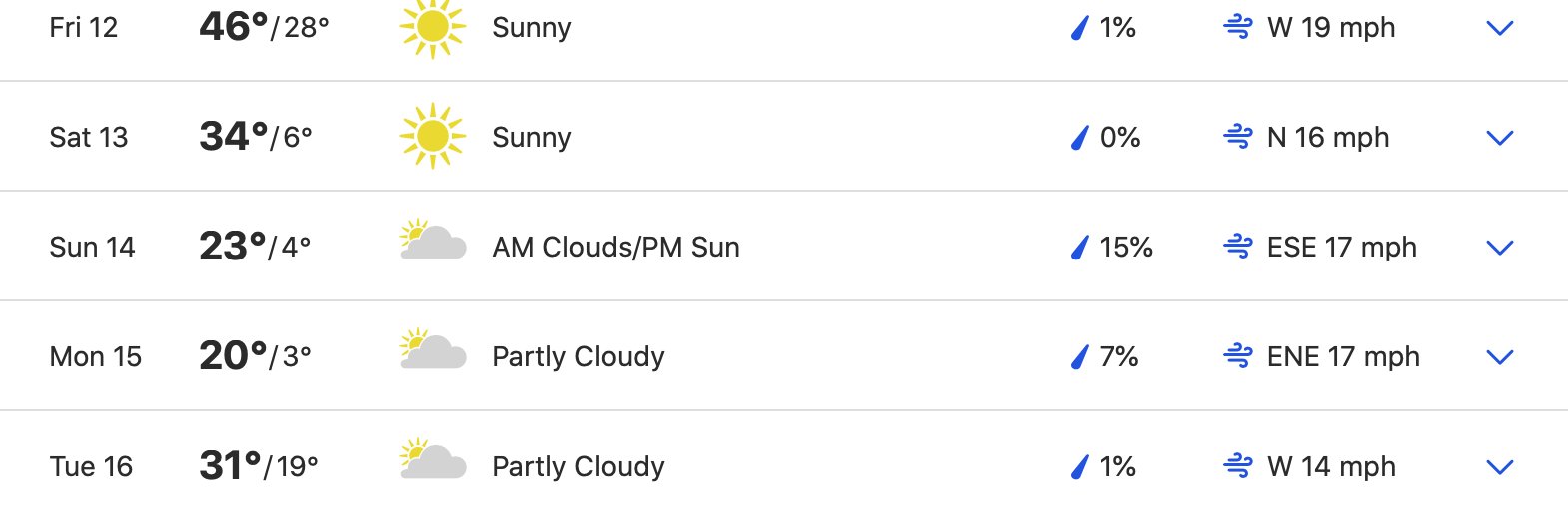This screenshot has height=519, width=1568.
Task: Click the ESE 17 mph wind text
Action: pos(1341,247)
